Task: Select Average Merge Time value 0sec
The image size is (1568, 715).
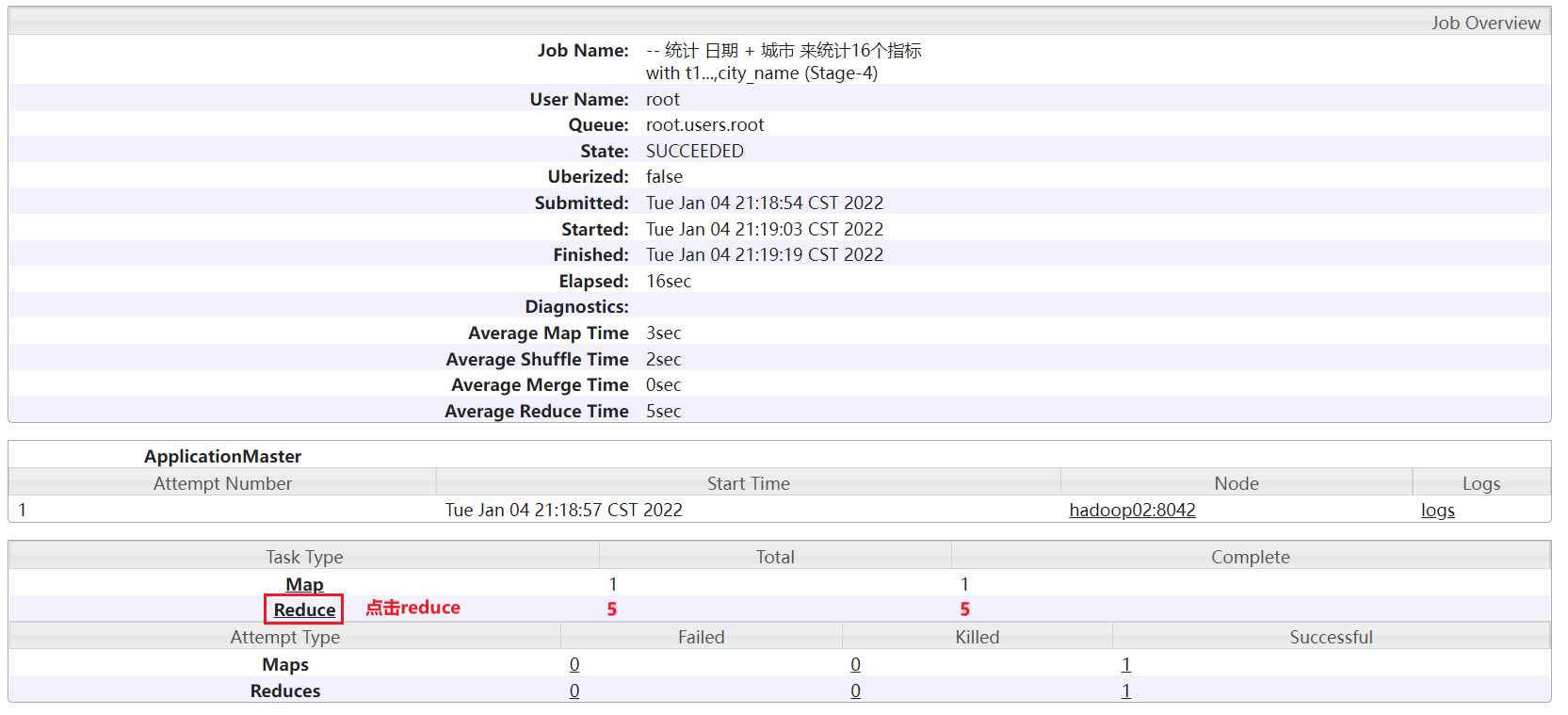Action: coord(663,384)
